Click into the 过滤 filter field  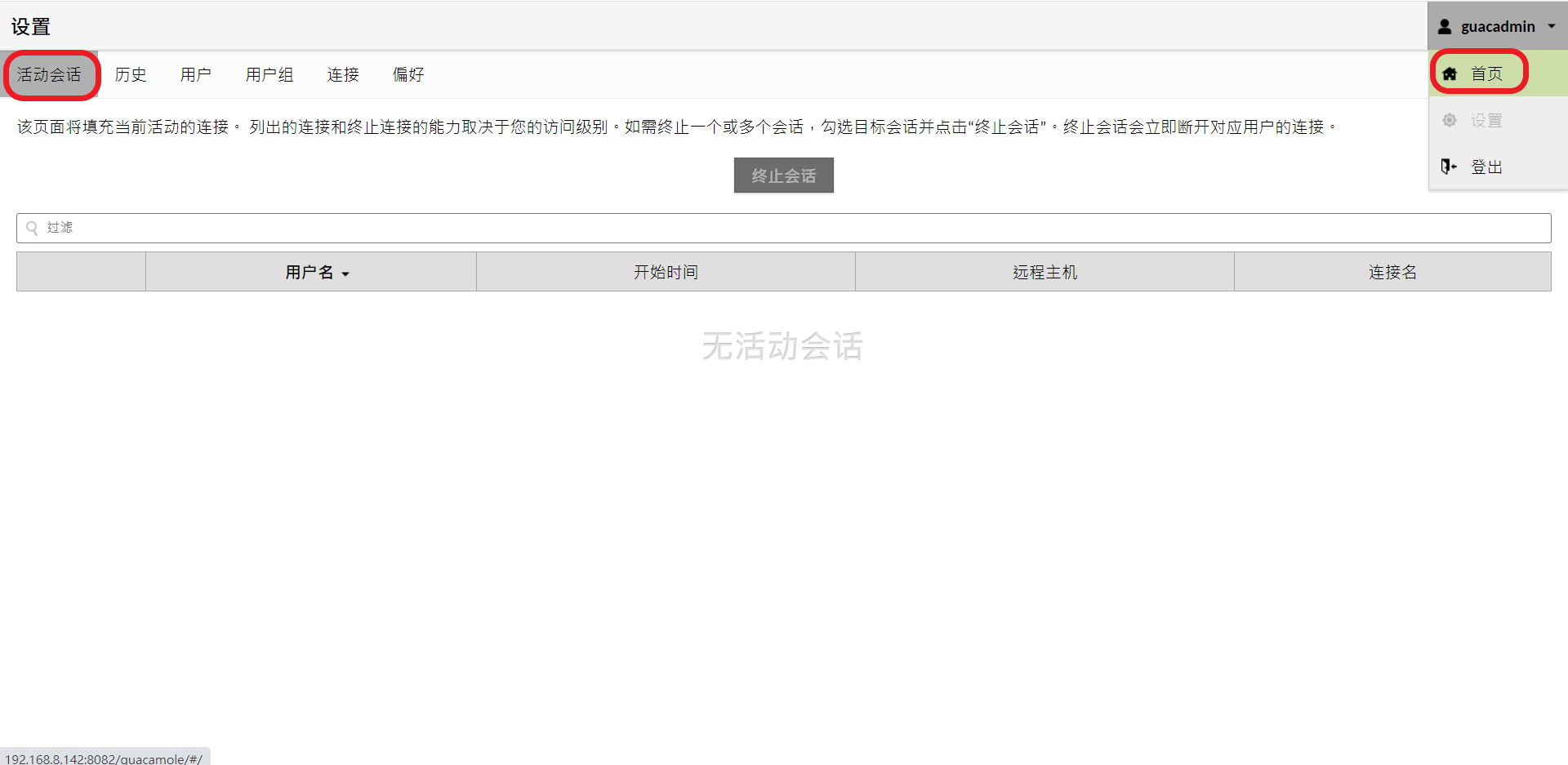784,228
